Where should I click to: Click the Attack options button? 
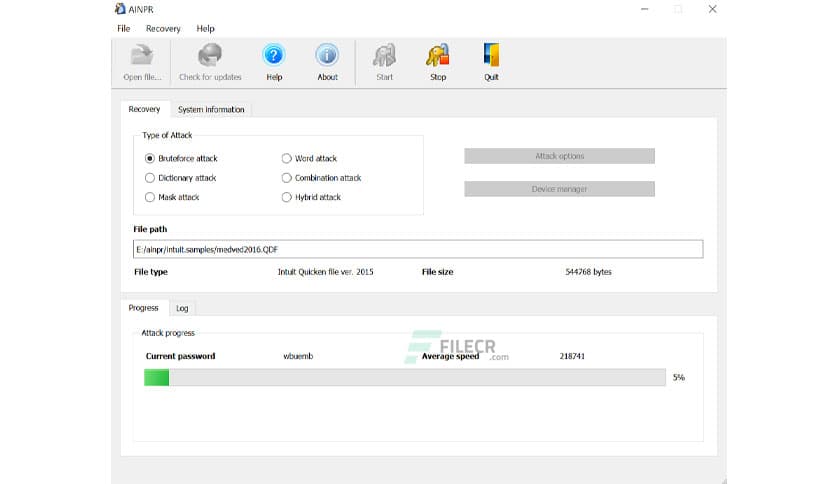click(559, 156)
